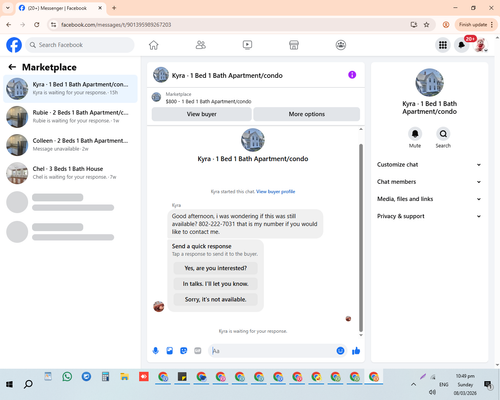
Task: Click the chat vertical scrollbar
Action: 361,237
